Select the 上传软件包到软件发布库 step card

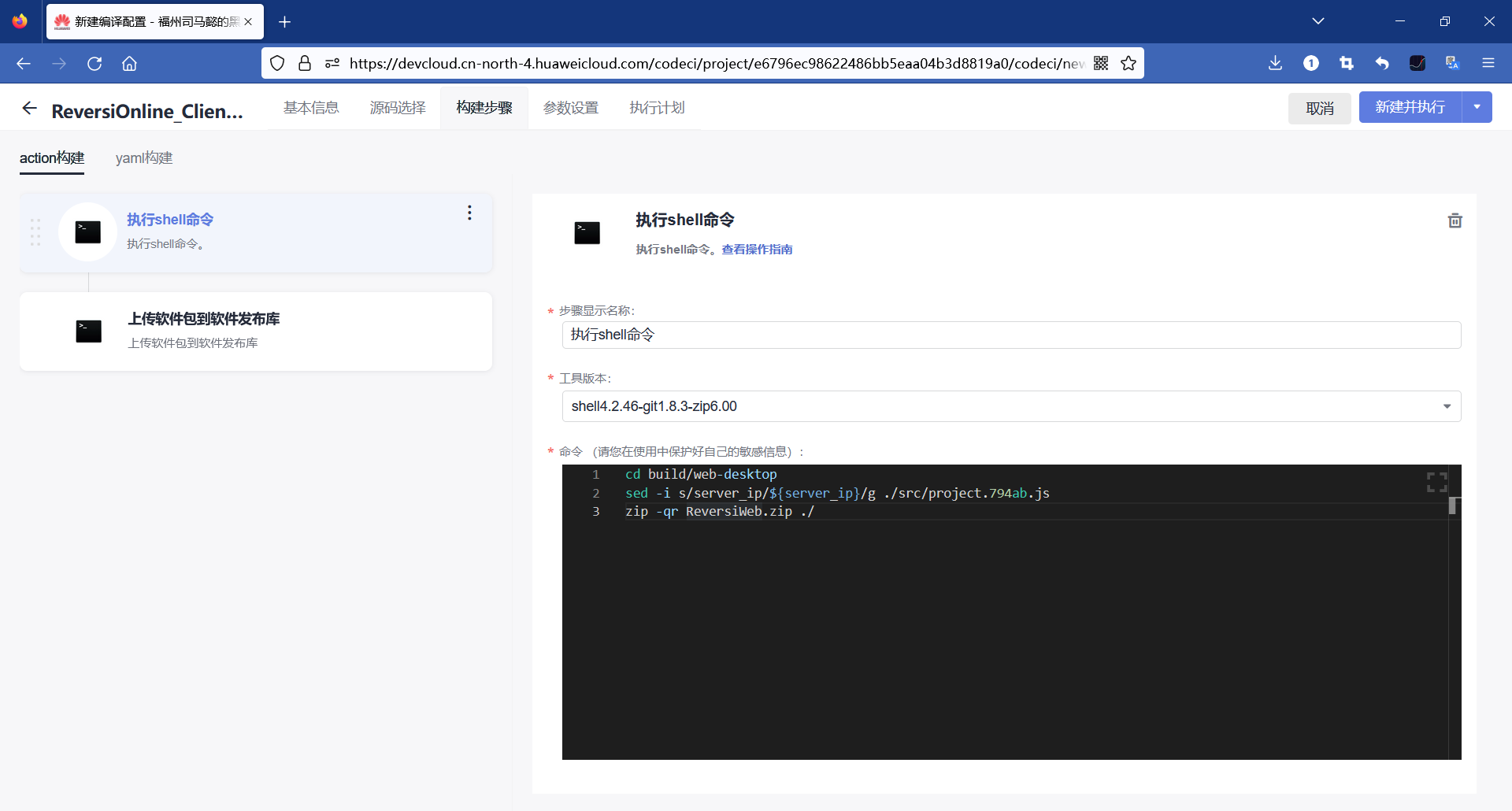256,331
